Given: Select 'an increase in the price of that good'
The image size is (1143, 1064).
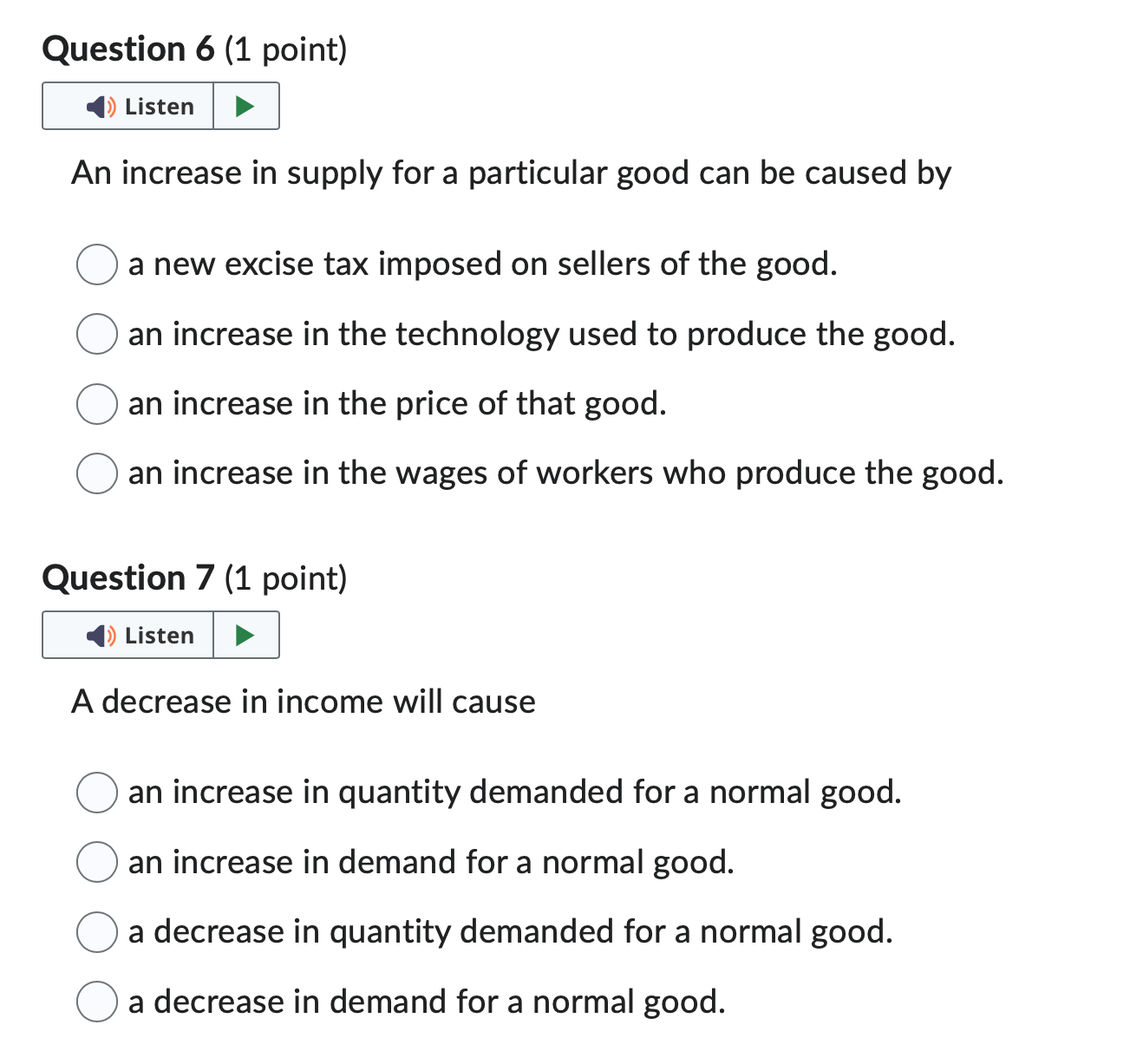Looking at the screenshot, I should click(96, 403).
